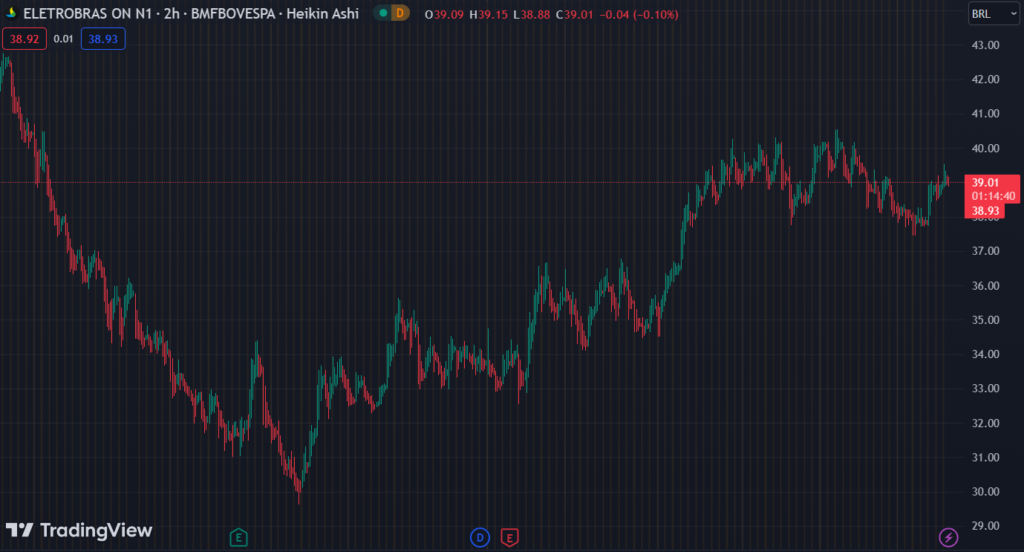Click the C39.01 close value
The image size is (1024, 552).
575,14
